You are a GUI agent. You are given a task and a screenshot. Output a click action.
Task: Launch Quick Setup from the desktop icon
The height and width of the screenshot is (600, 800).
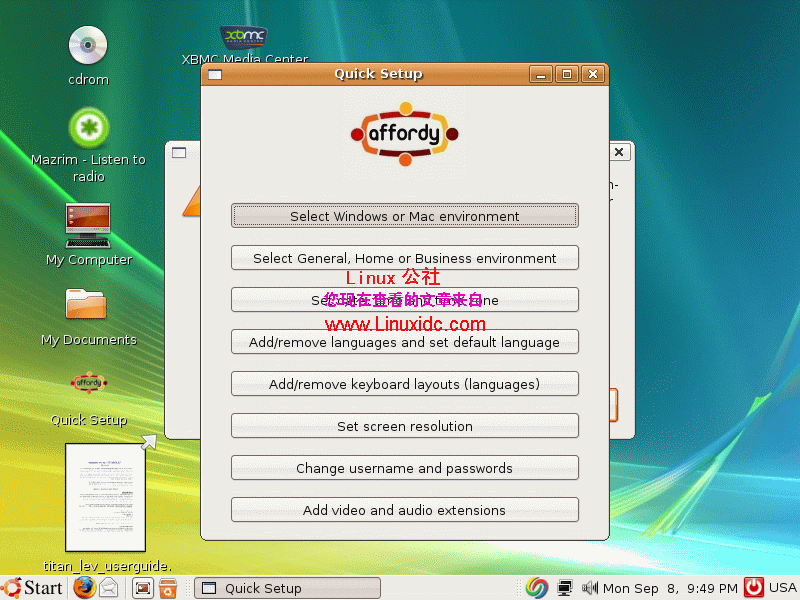click(88, 383)
